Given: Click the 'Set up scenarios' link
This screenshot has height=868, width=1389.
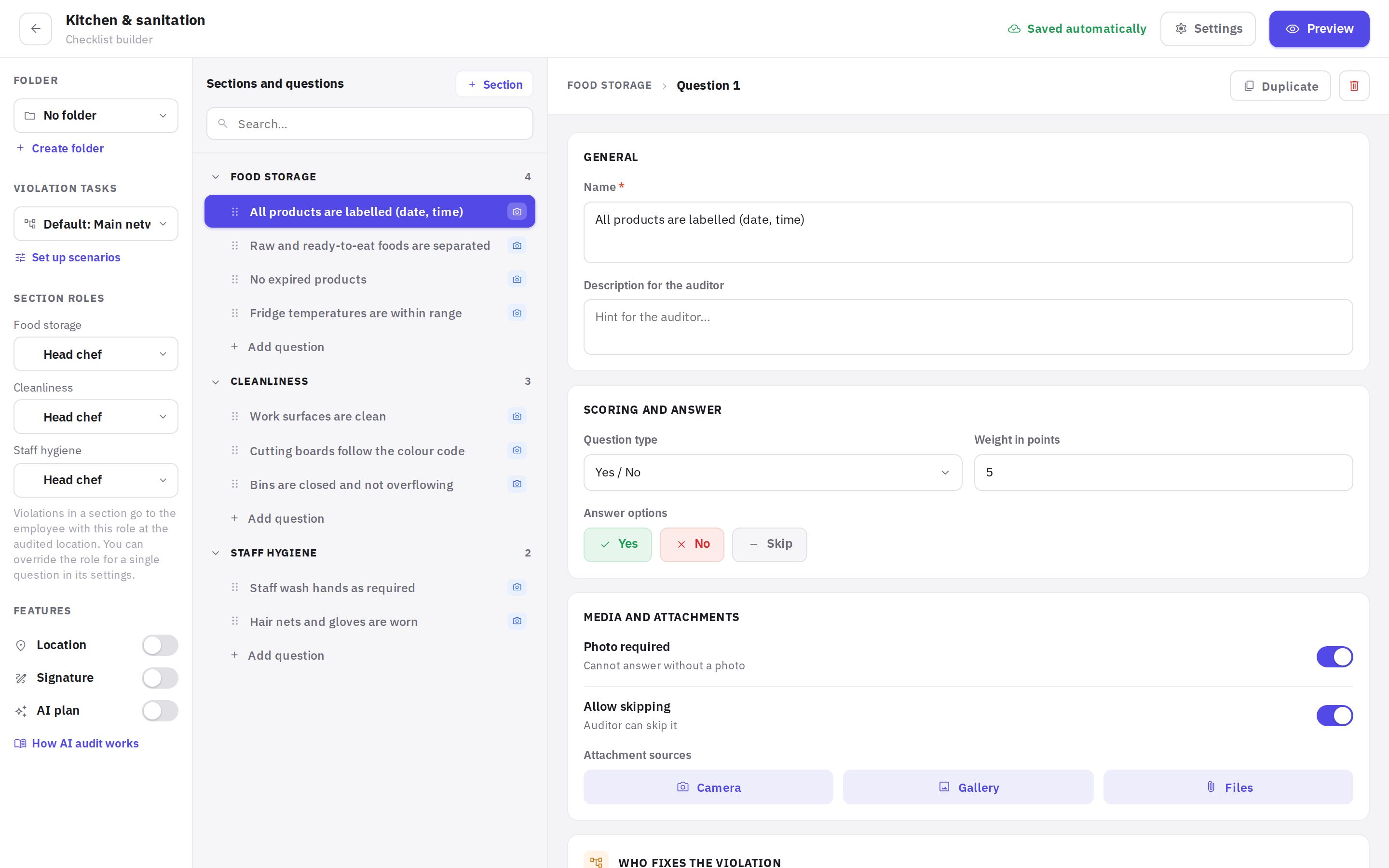Looking at the screenshot, I should click(67, 257).
